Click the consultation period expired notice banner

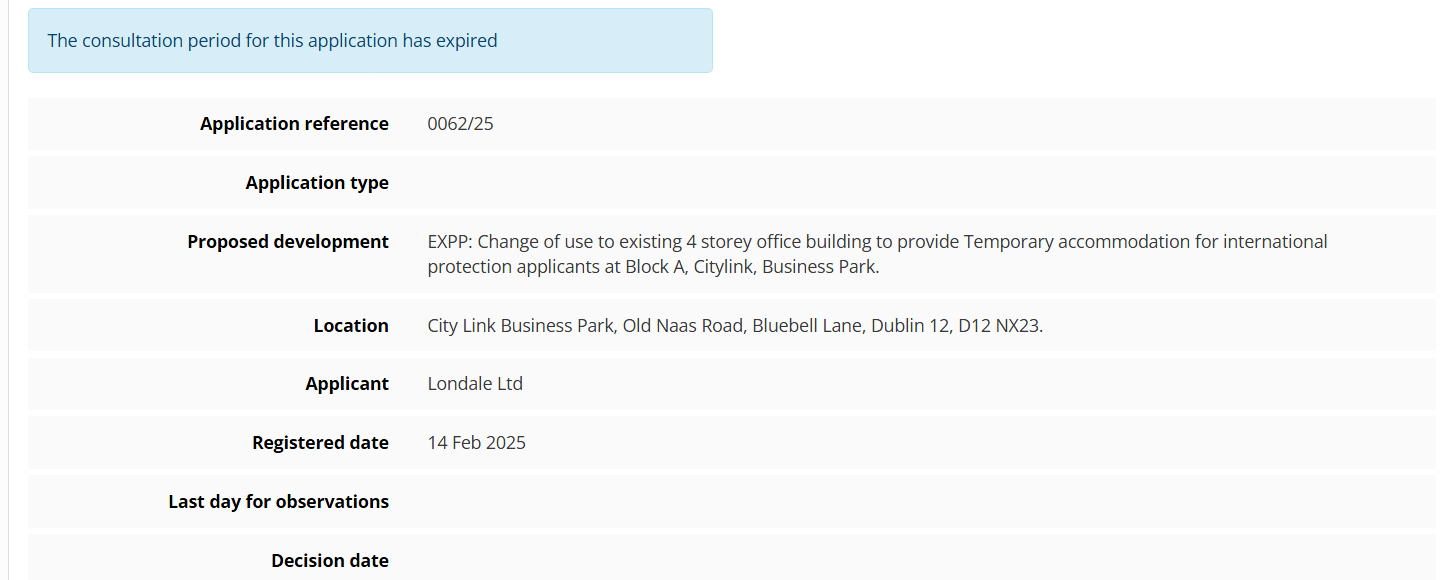[370, 41]
